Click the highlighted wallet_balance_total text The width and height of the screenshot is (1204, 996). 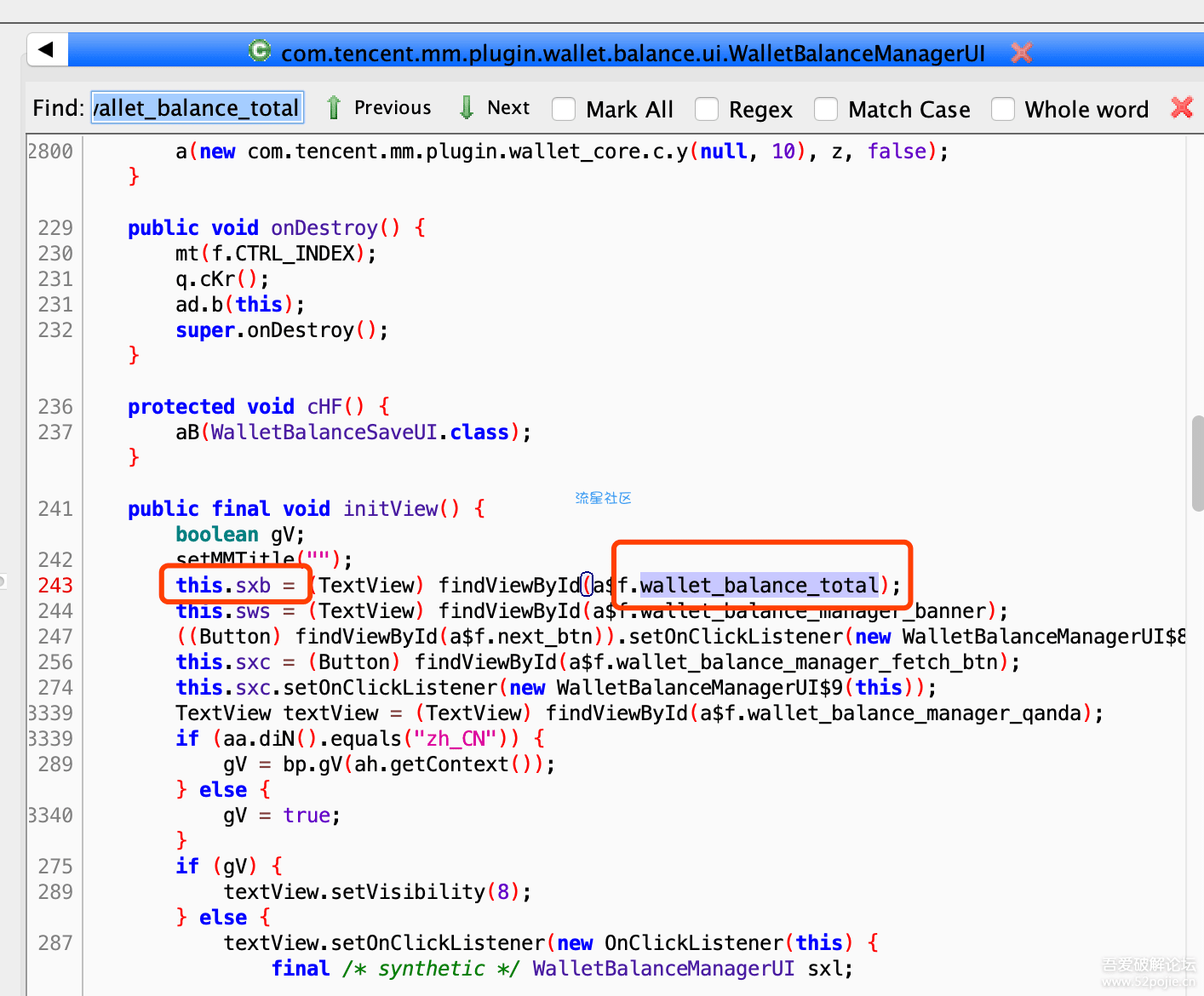[x=760, y=585]
